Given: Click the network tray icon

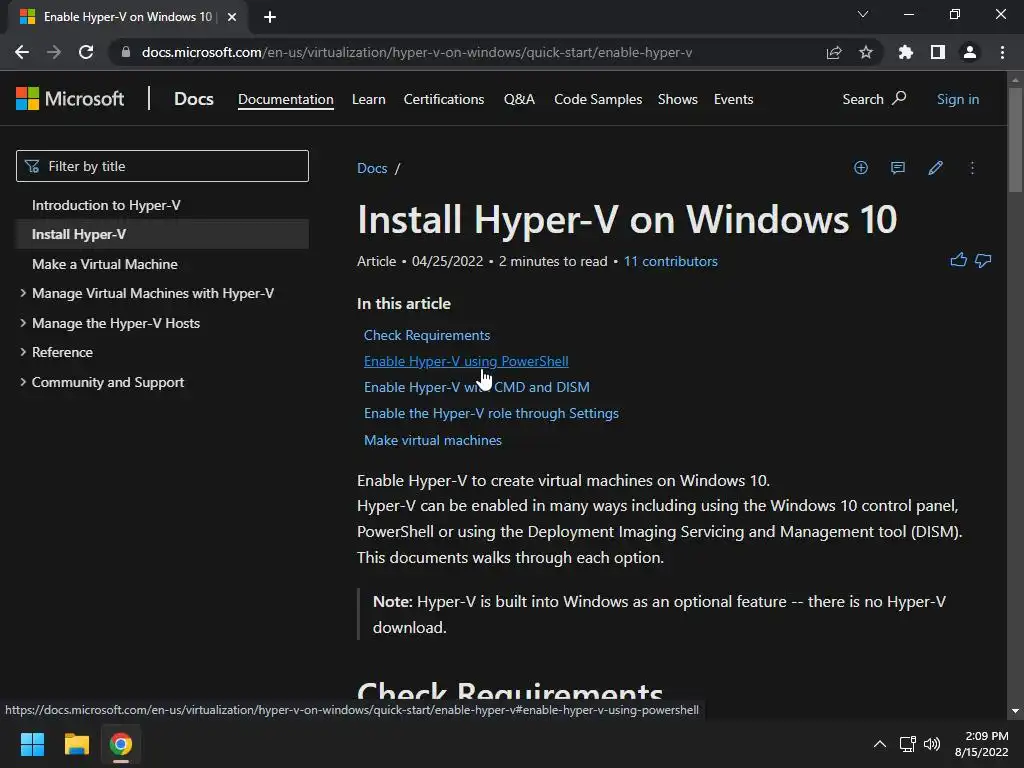Looking at the screenshot, I should click(907, 744).
